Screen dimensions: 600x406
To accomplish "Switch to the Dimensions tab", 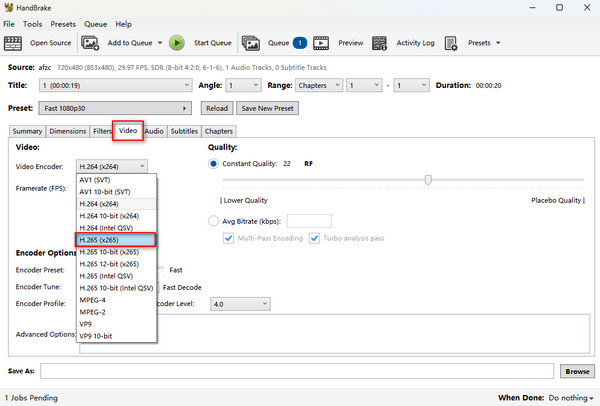I will point(68,131).
